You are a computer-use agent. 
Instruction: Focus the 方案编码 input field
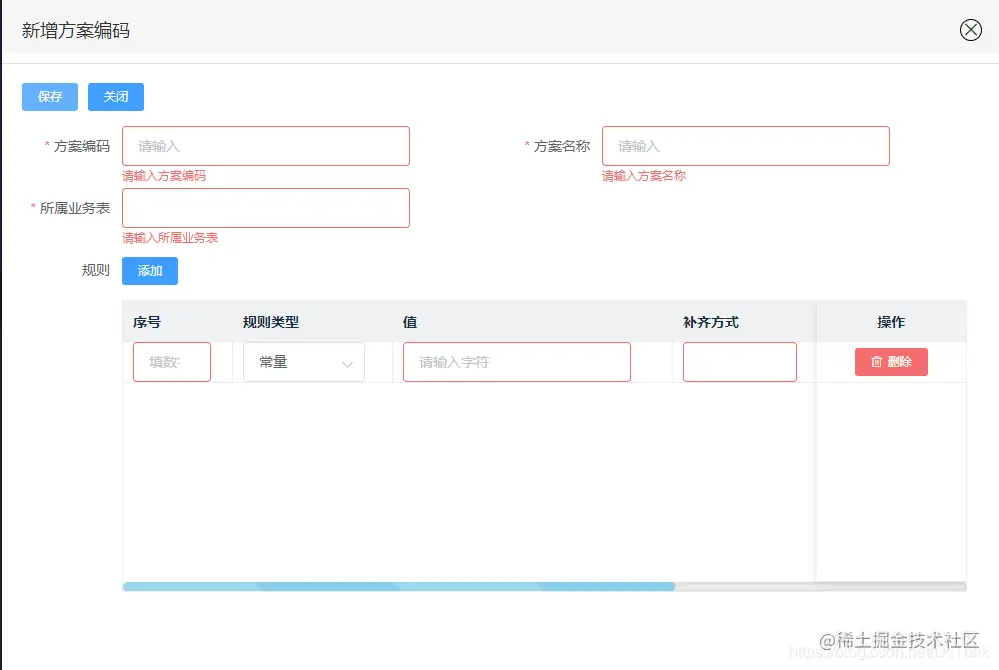266,146
